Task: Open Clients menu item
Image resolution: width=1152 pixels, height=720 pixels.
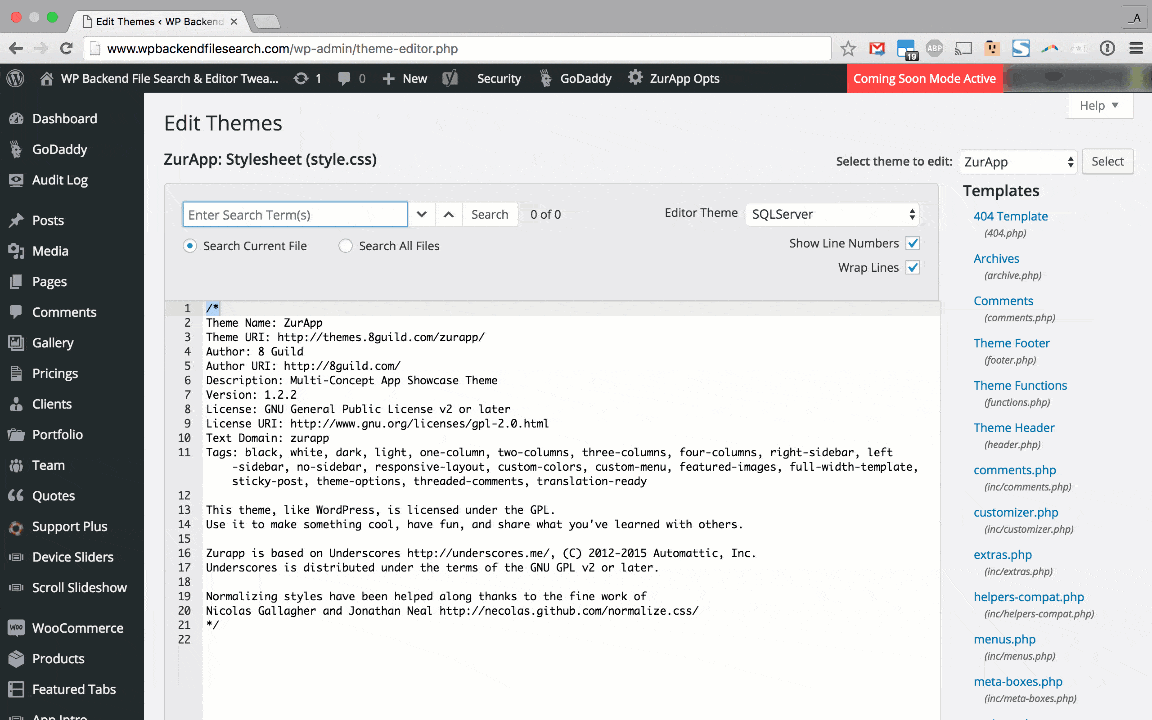Action: click(x=51, y=404)
